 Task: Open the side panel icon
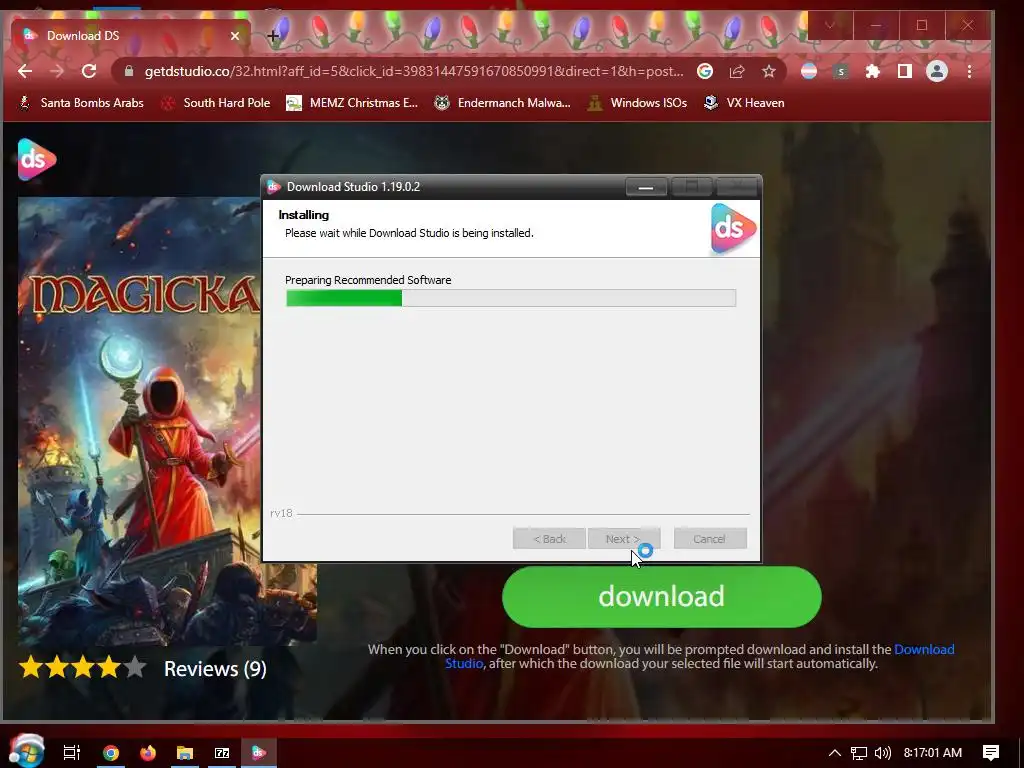point(904,71)
